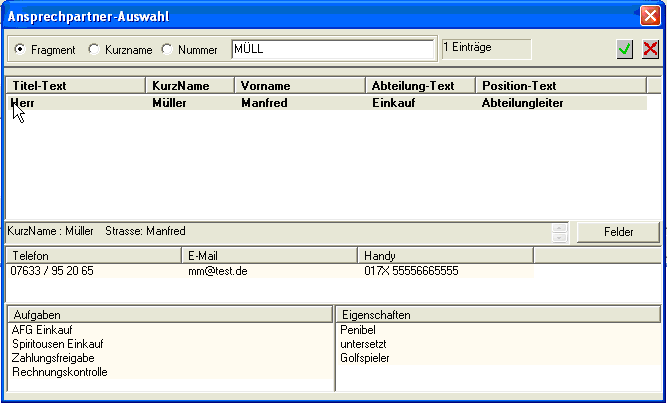Image resolution: width=667 pixels, height=403 pixels.
Task: Click the E-Mail column header
Action: tap(267, 256)
